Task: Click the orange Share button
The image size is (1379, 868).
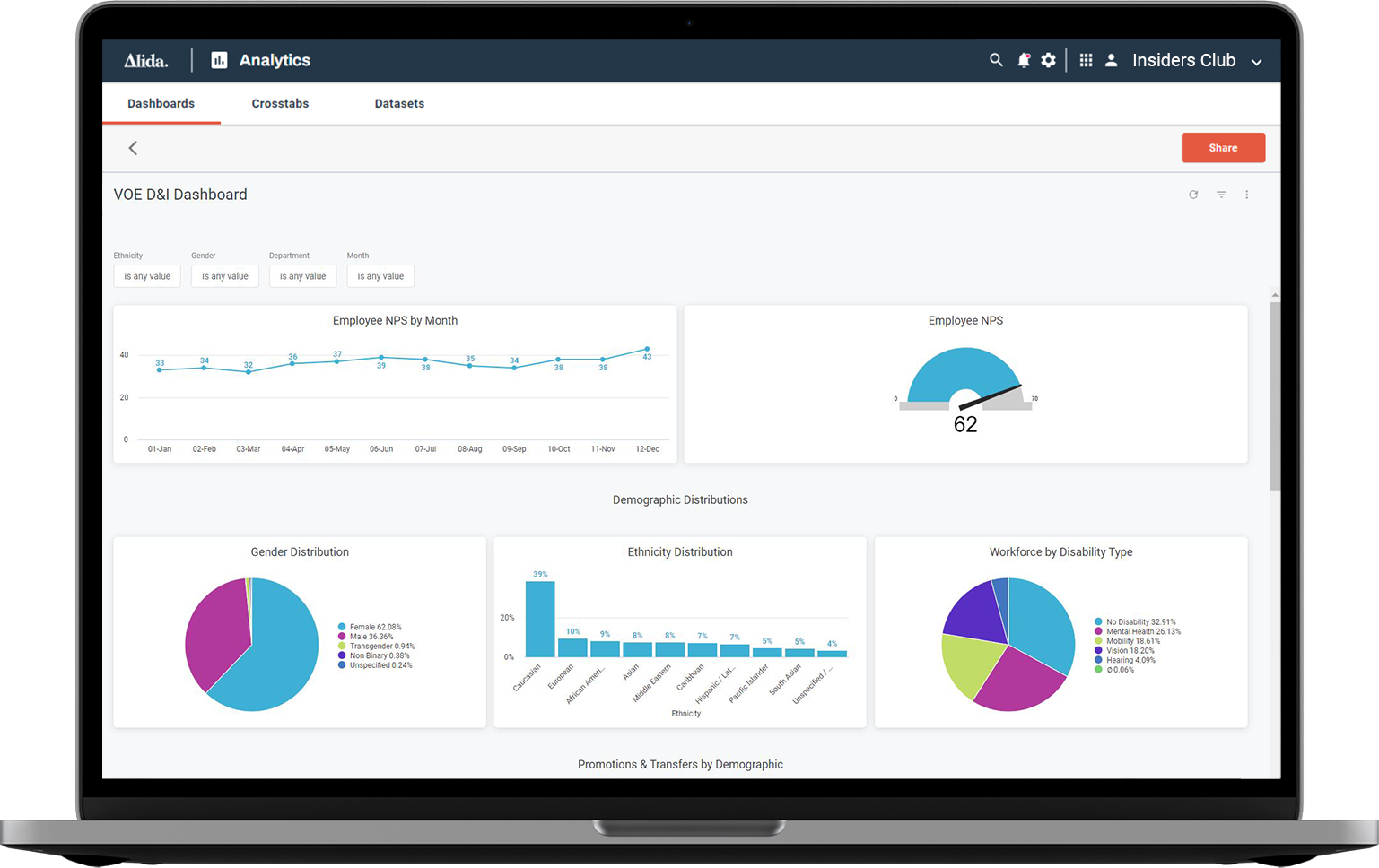Action: pyautogui.click(x=1222, y=148)
